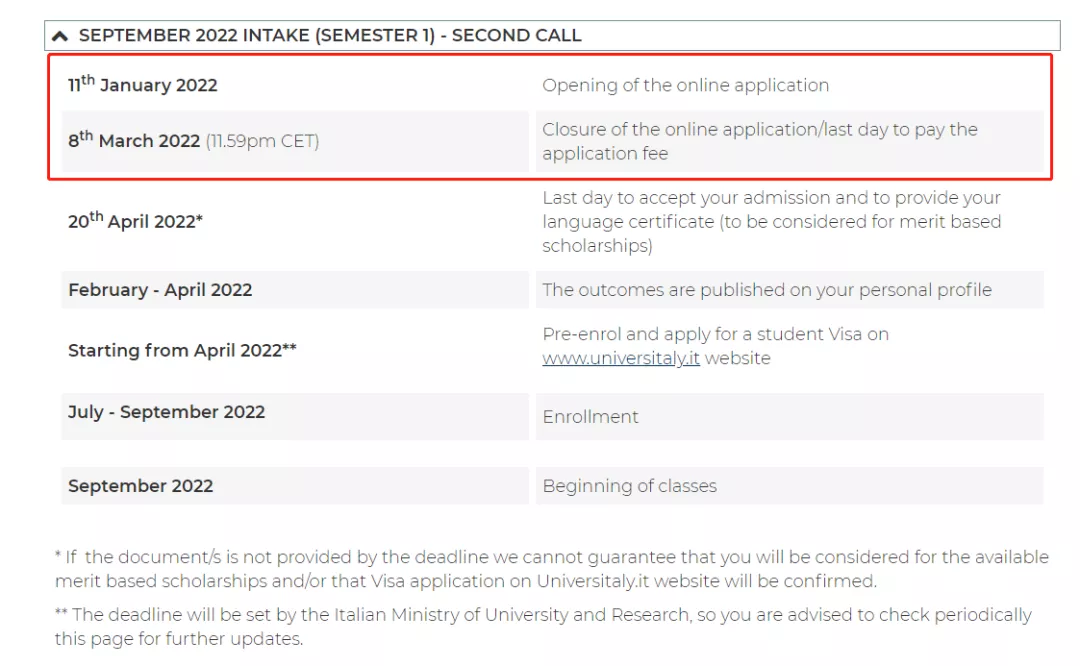Click the 8th March 2022 date

point(134,141)
